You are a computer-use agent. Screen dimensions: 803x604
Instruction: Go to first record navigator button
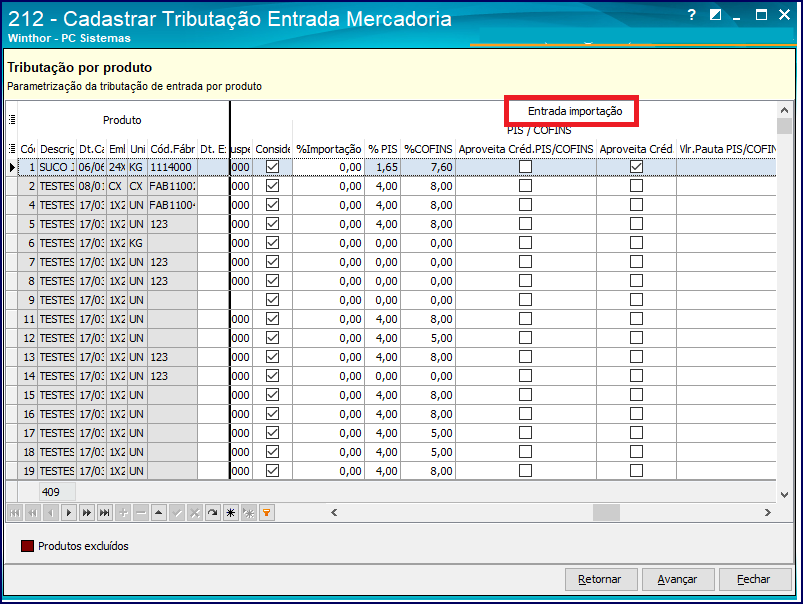[x=15, y=513]
